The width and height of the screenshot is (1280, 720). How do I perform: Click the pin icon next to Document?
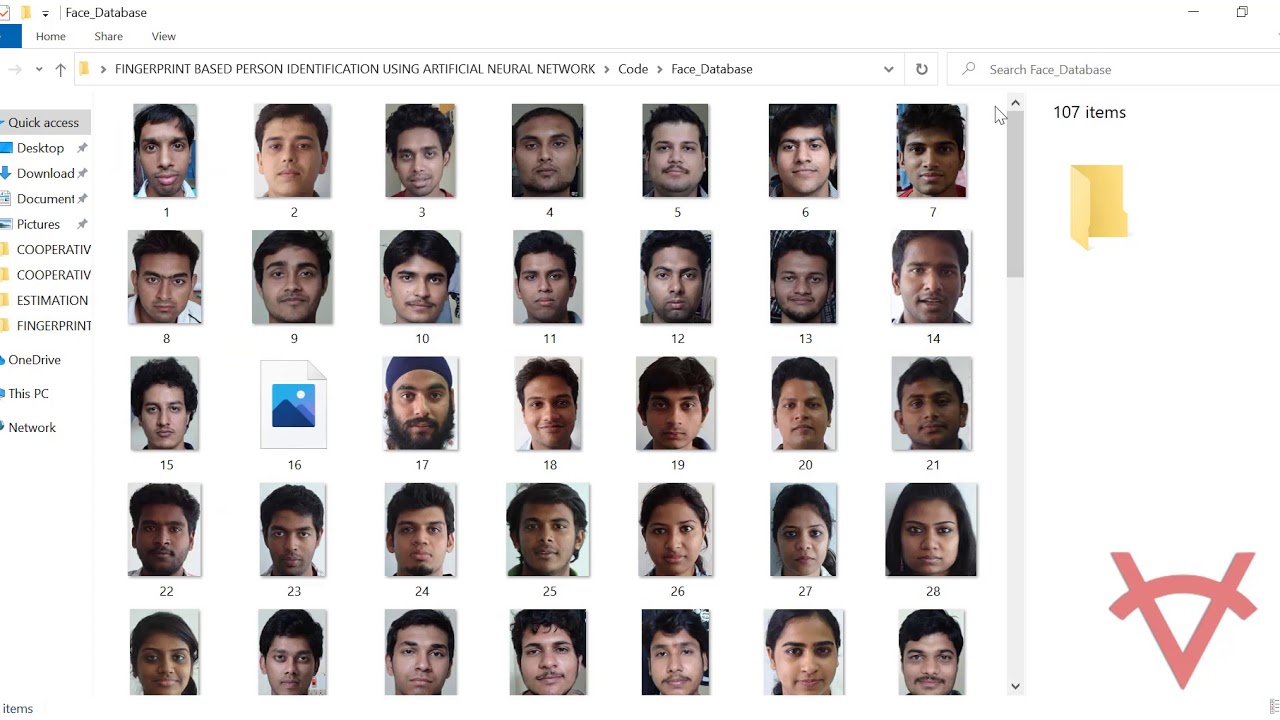click(x=82, y=199)
